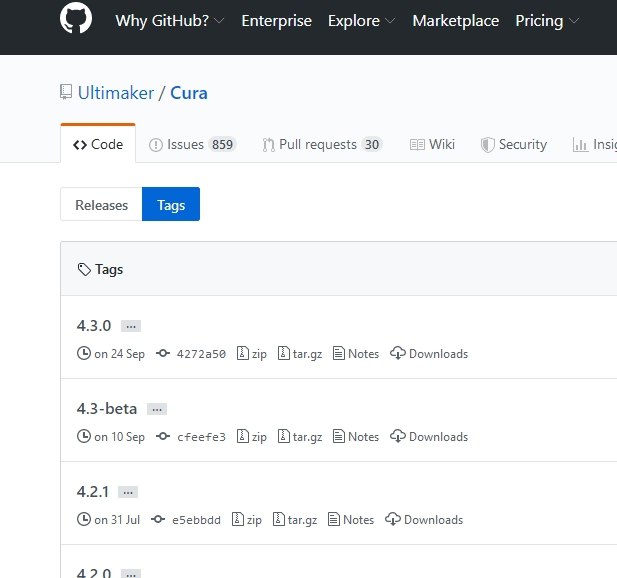Open Downloads for tag 4.3-beta

coord(429,437)
